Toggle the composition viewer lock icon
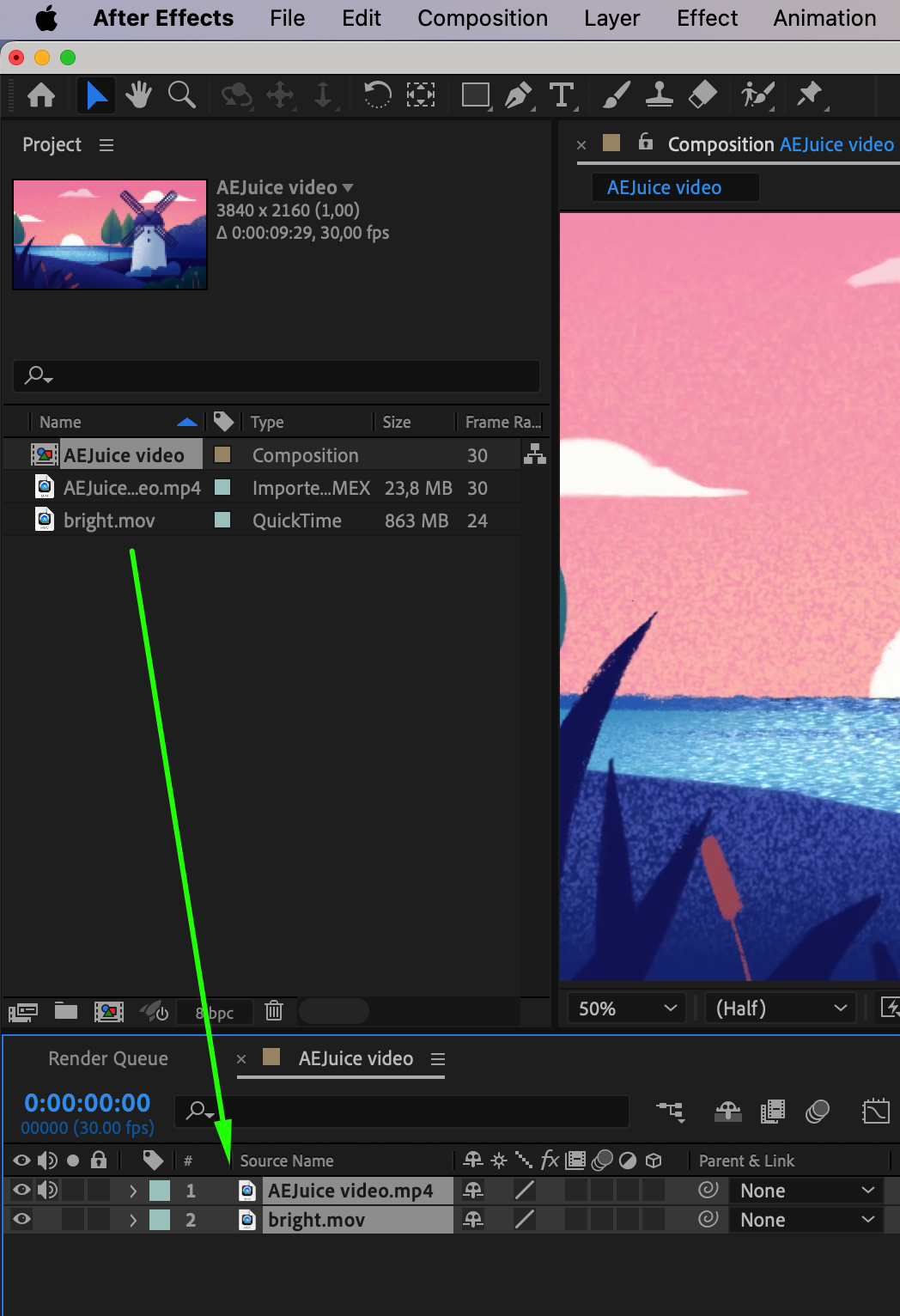The image size is (900, 1316). [x=646, y=142]
